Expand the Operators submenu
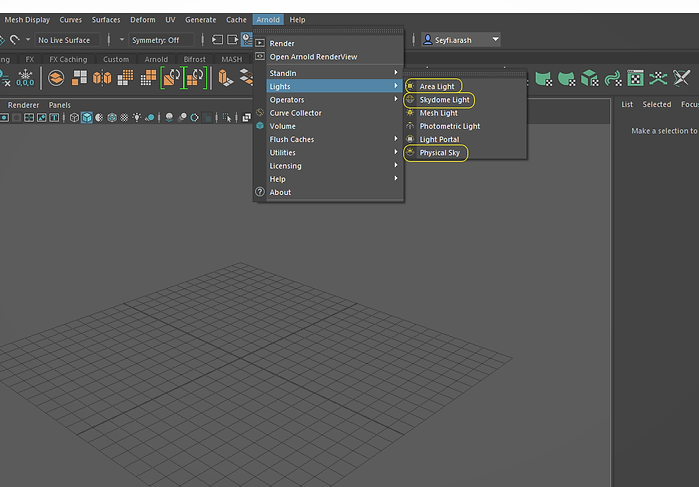The image size is (699, 487). (328, 100)
